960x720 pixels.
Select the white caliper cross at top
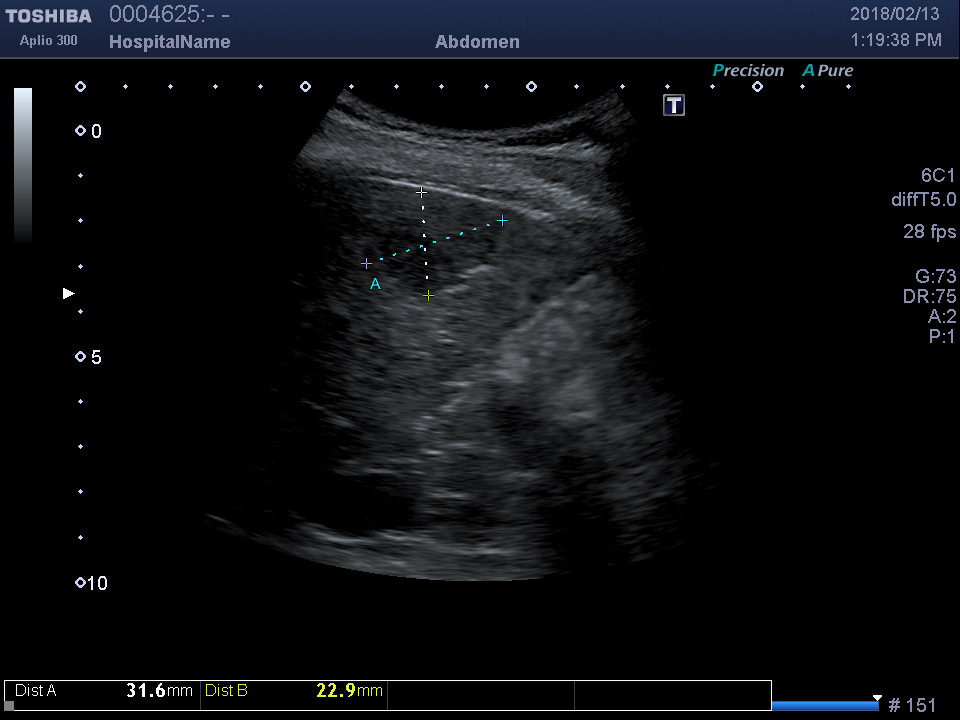tap(421, 191)
